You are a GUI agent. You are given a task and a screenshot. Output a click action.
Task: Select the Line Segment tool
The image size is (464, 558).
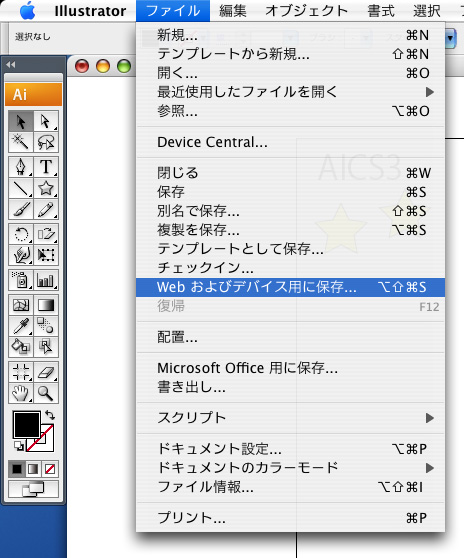[x=21, y=188]
